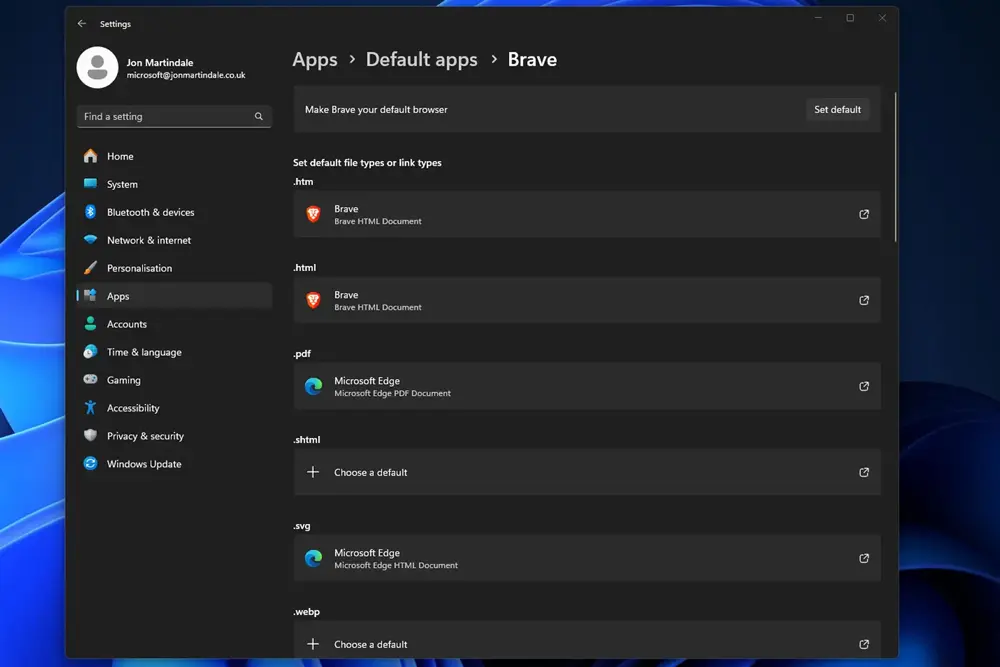Select Privacy & security
Viewport: 1000px width, 667px height.
174,436
